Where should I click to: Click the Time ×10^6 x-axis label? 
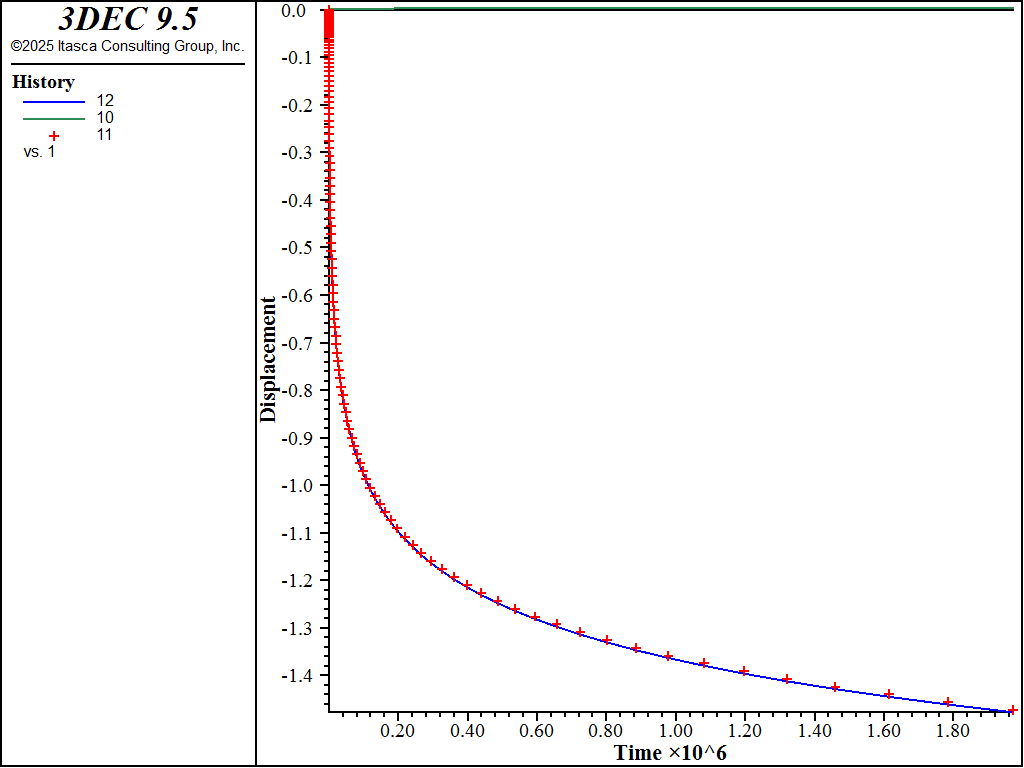[x=671, y=753]
